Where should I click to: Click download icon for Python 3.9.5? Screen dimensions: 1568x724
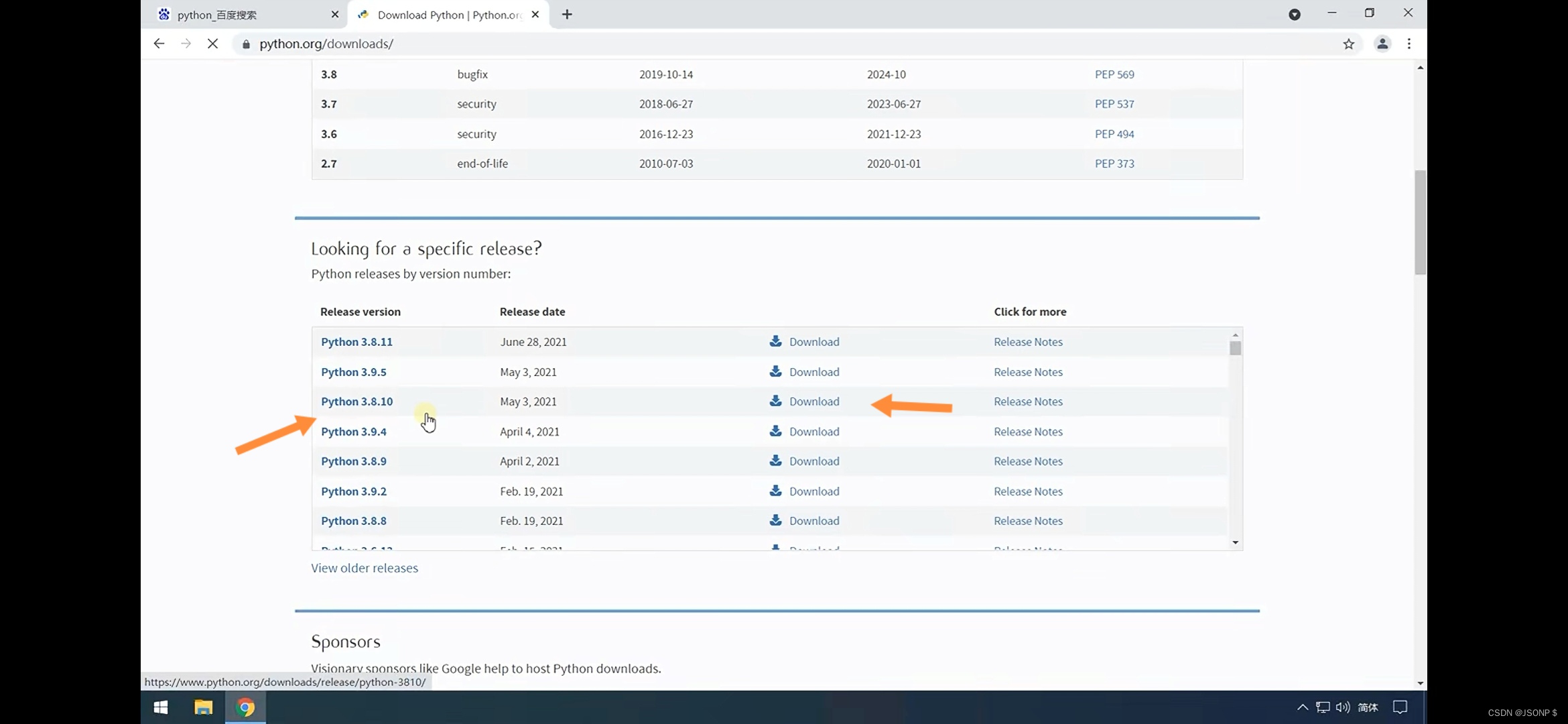775,371
